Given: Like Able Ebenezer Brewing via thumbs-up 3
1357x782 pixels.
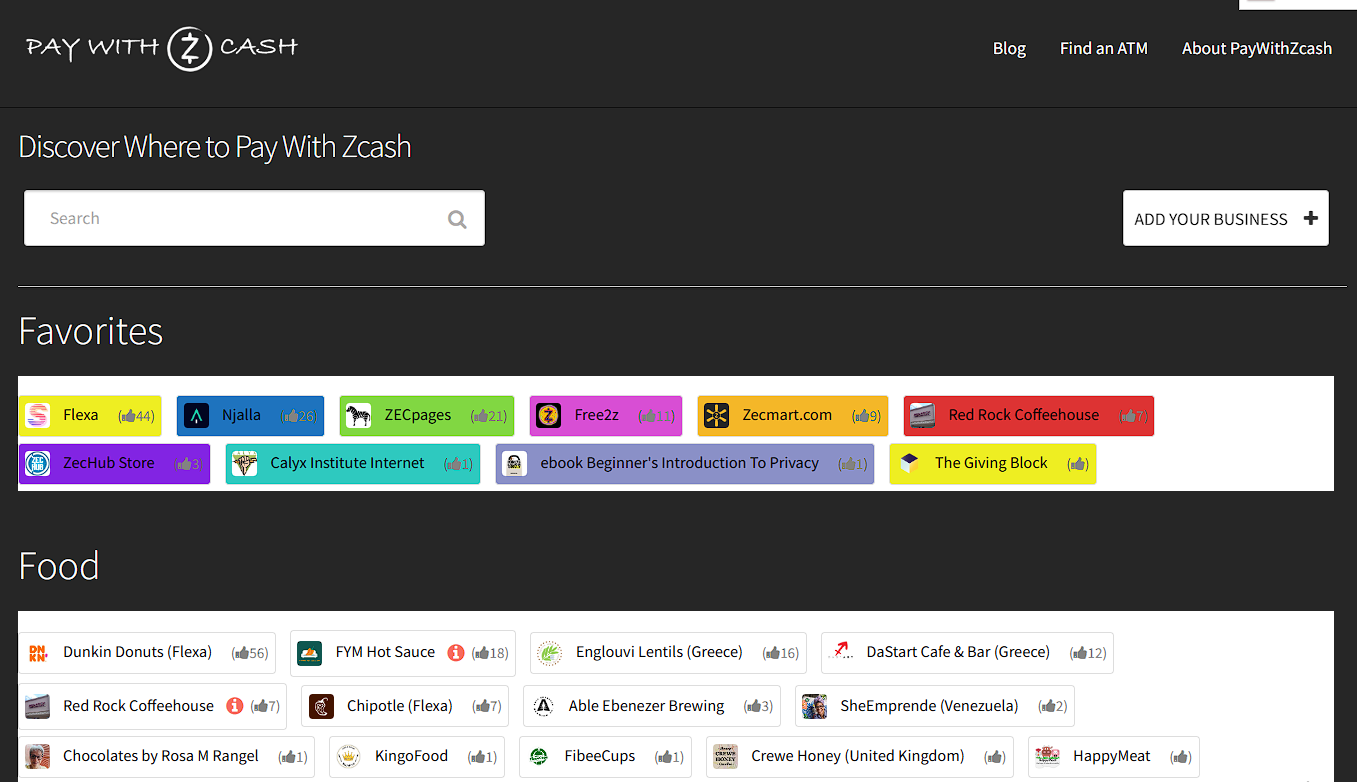Looking at the screenshot, I should tap(758, 706).
